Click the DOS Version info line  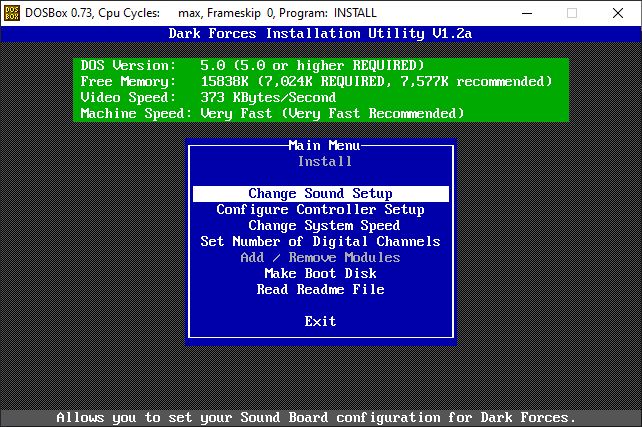(252, 66)
